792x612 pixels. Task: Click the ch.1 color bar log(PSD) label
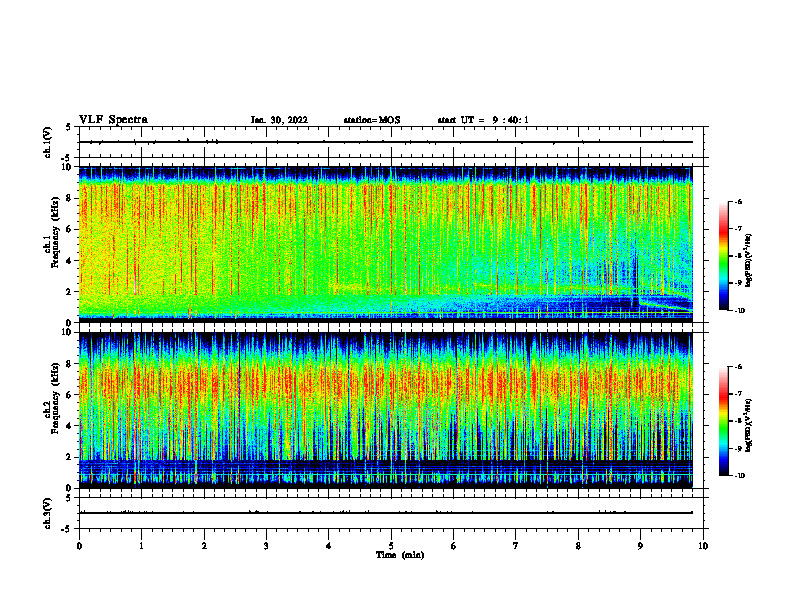(x=749, y=260)
